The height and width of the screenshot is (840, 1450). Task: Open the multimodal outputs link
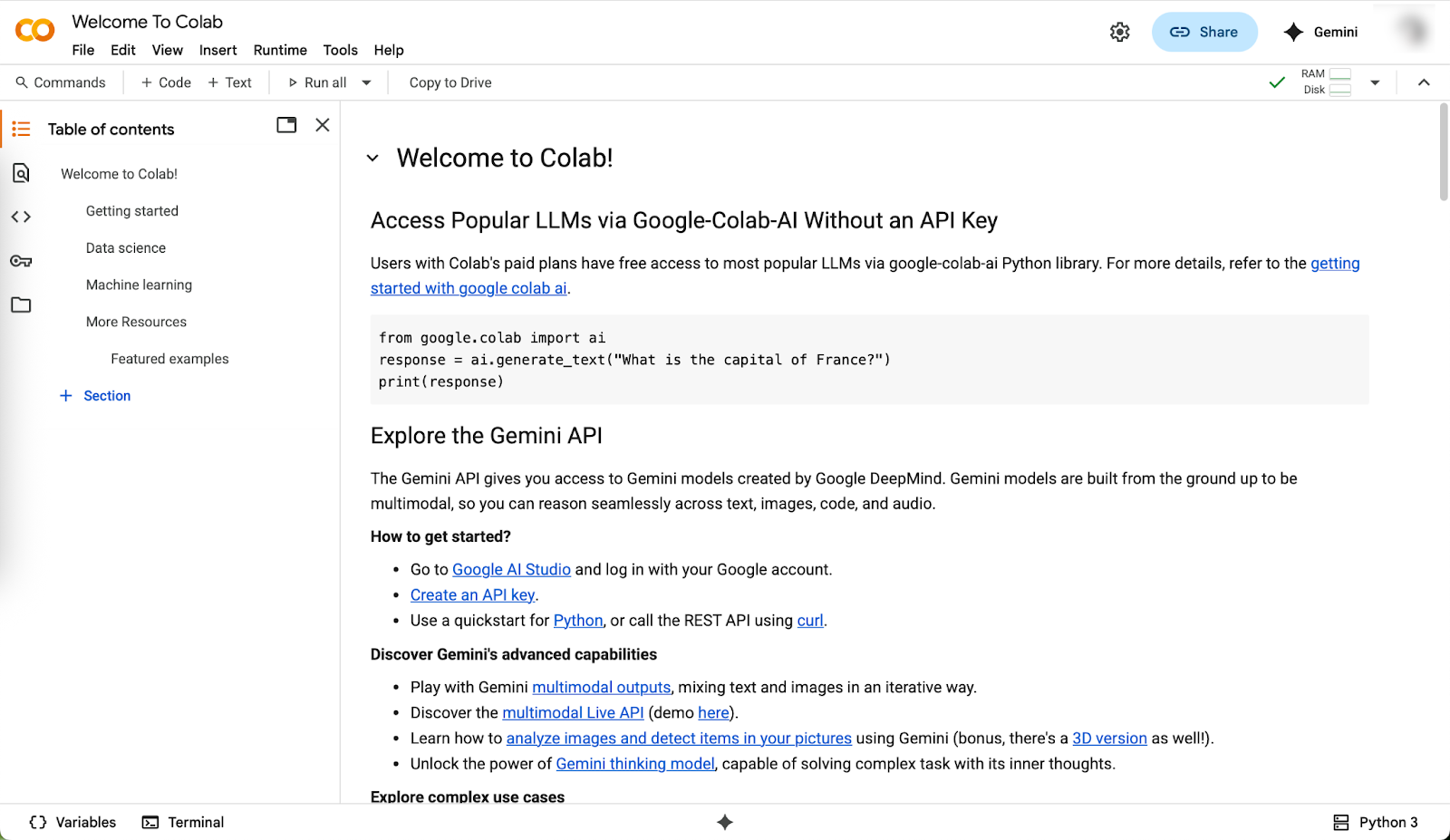(x=601, y=688)
